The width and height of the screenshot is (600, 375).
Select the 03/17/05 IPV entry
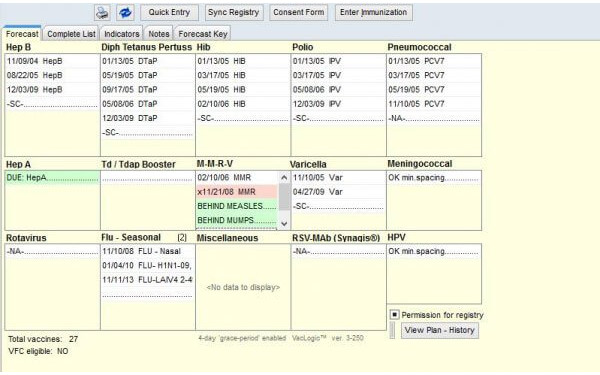point(338,75)
